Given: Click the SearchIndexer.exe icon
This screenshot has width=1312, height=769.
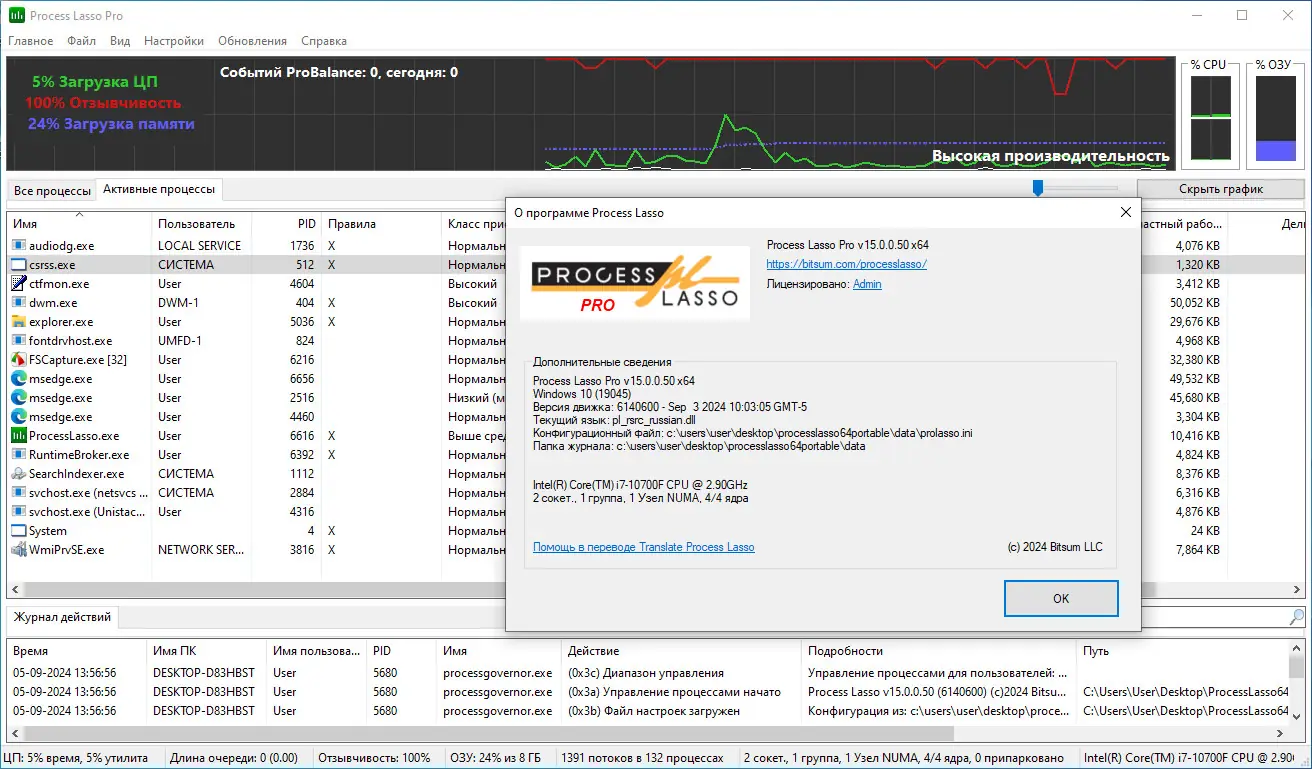Looking at the screenshot, I should click(x=19, y=474).
